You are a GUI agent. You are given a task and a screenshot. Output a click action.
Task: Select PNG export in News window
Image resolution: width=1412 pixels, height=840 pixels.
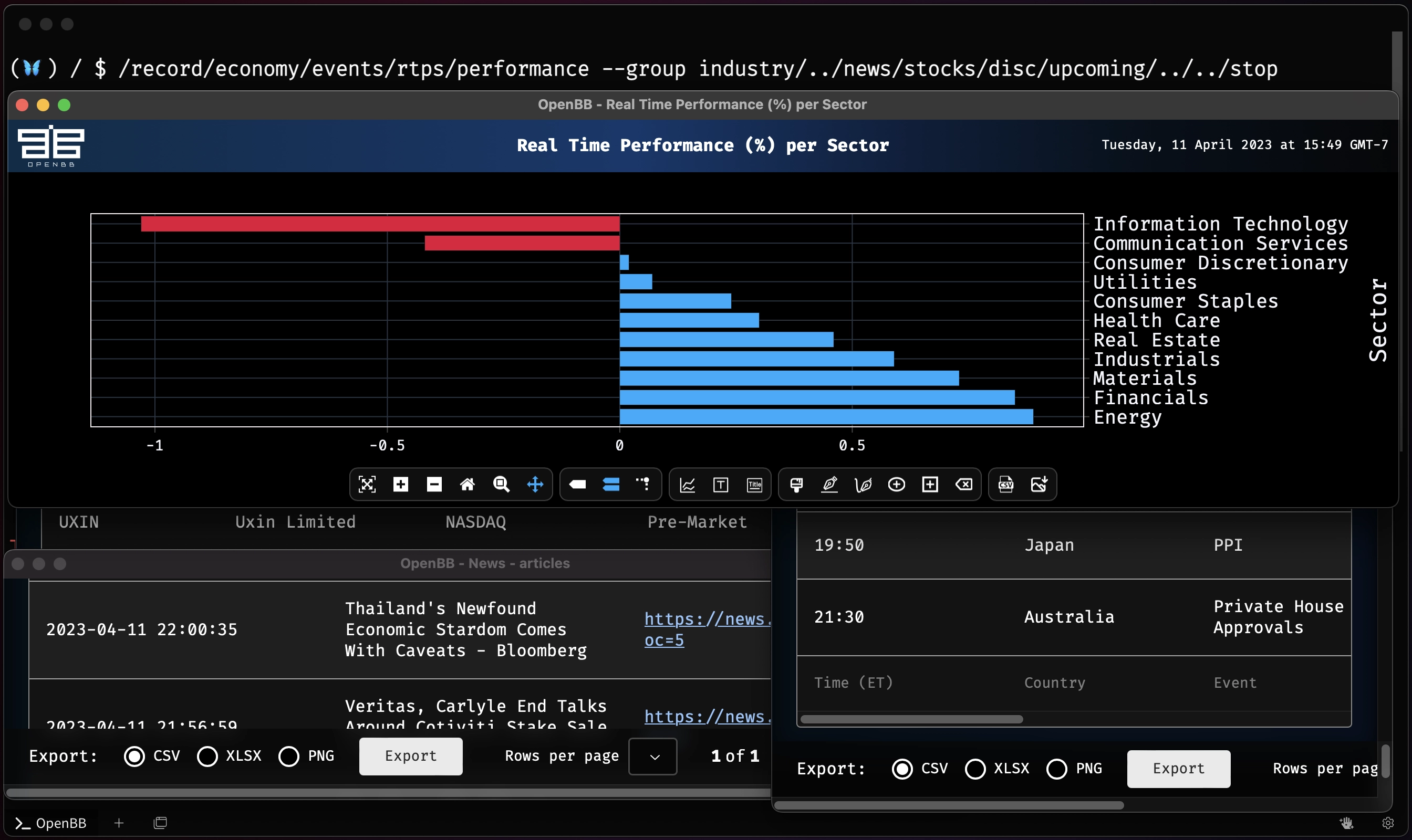[289, 756]
